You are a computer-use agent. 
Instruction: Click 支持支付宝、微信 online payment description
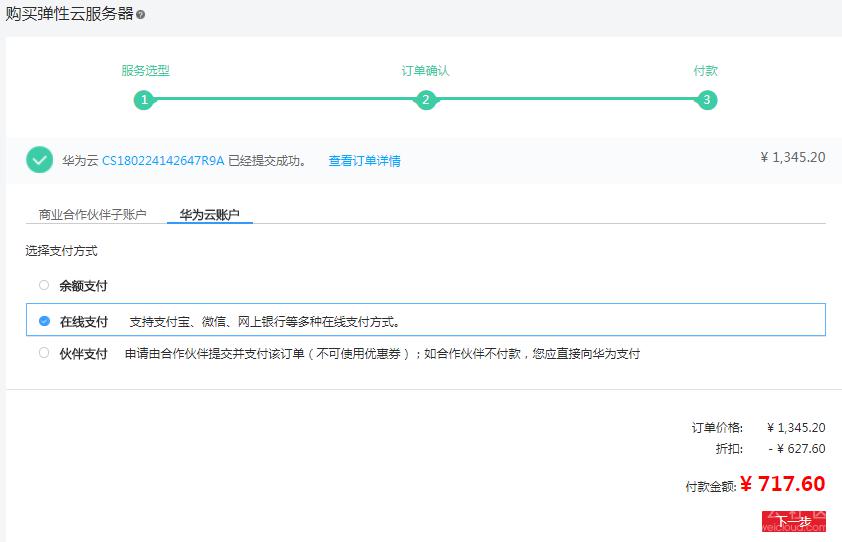265,322
